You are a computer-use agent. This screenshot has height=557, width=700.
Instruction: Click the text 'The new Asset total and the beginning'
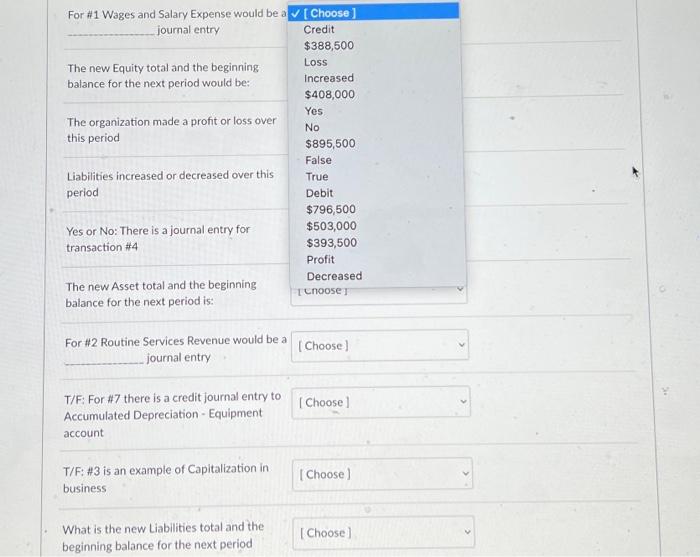tap(161, 286)
